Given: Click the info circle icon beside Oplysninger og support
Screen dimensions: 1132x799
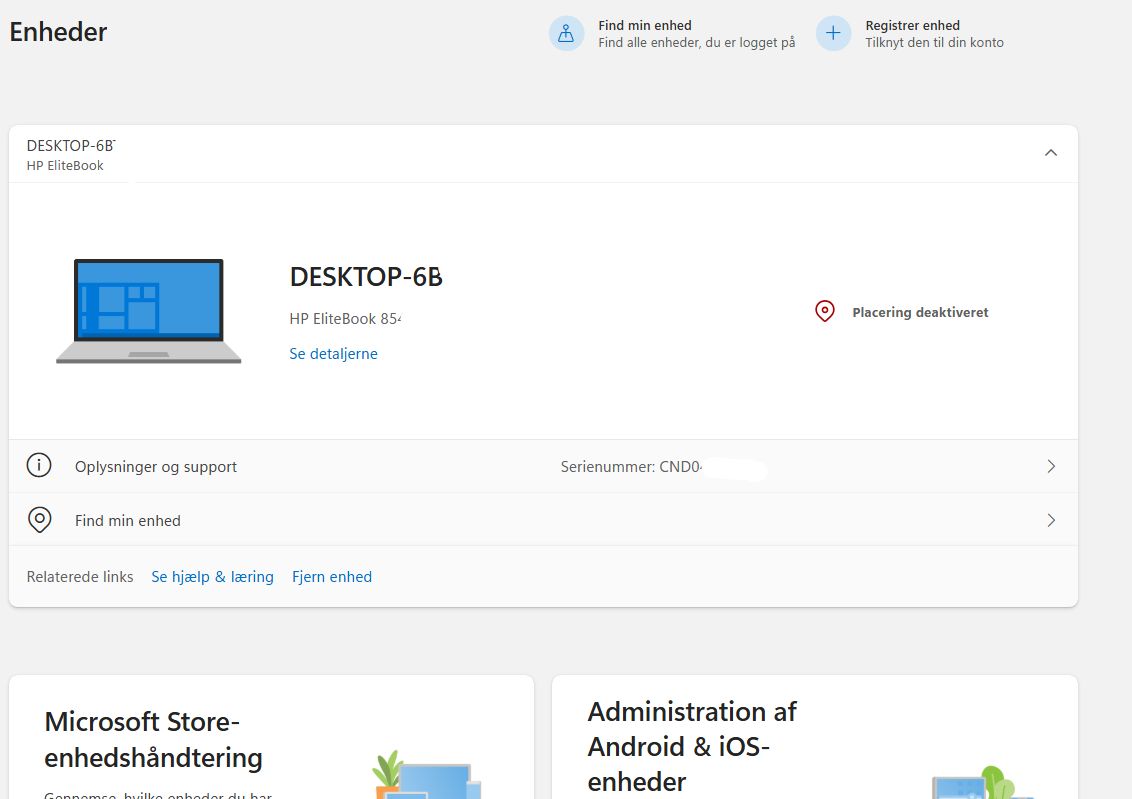Looking at the screenshot, I should 39,466.
